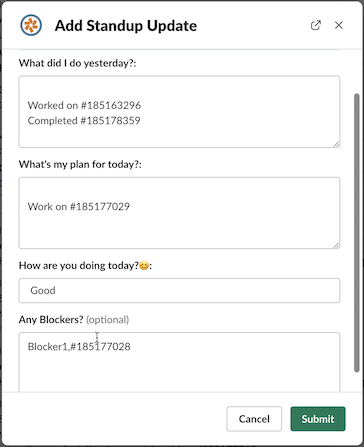The image size is (364, 447).
Task: Grab the resize handle of the yesterday text area
Action: [x=336, y=144]
